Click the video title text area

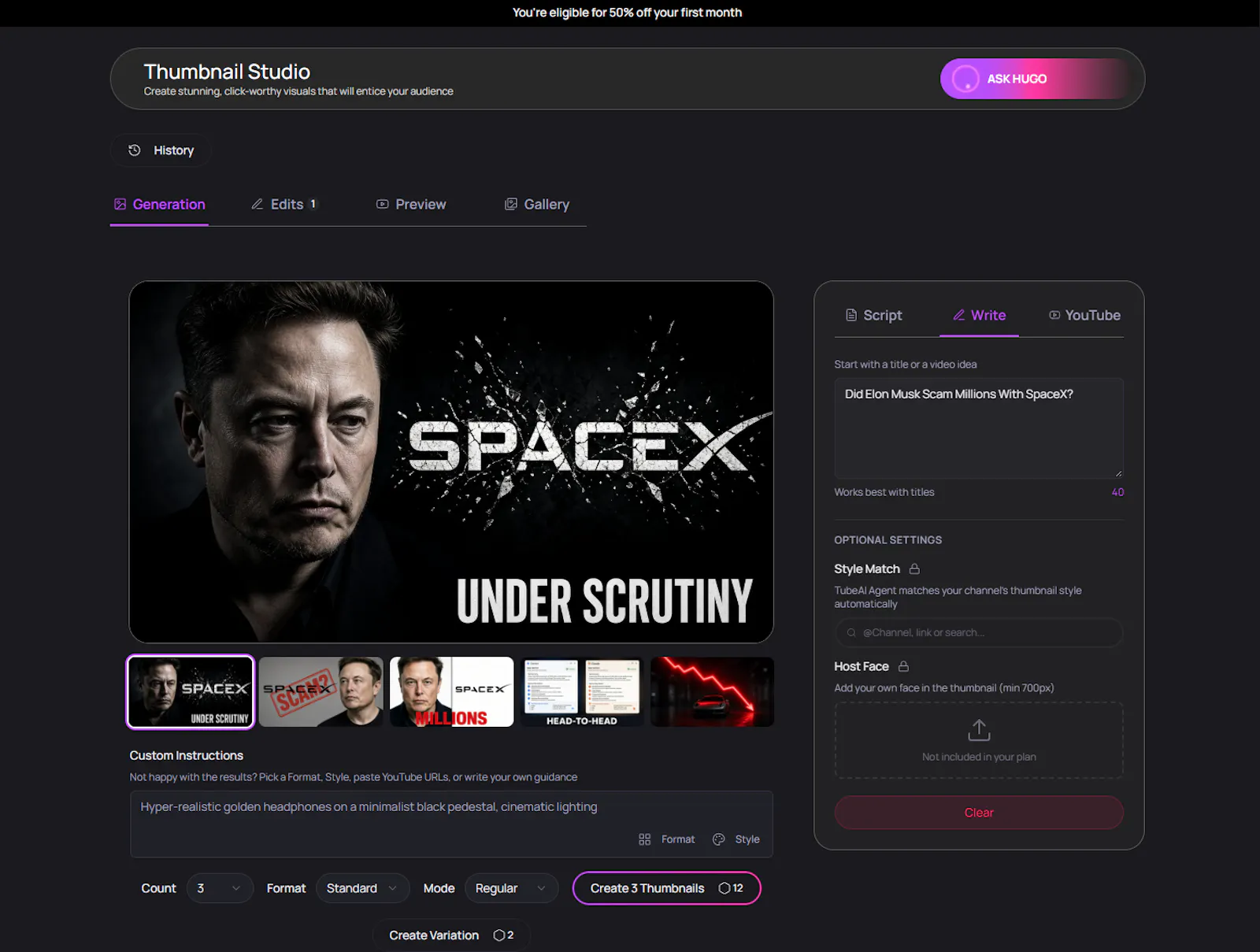coord(979,428)
